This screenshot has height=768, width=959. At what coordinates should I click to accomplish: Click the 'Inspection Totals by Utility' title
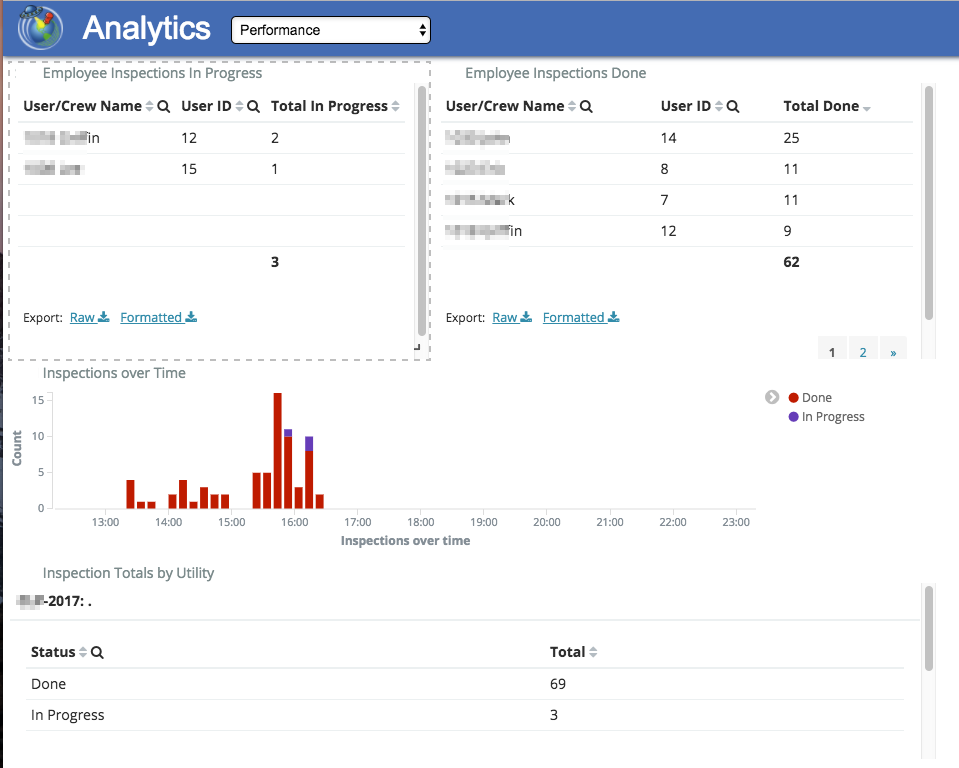pyautogui.click(x=128, y=573)
